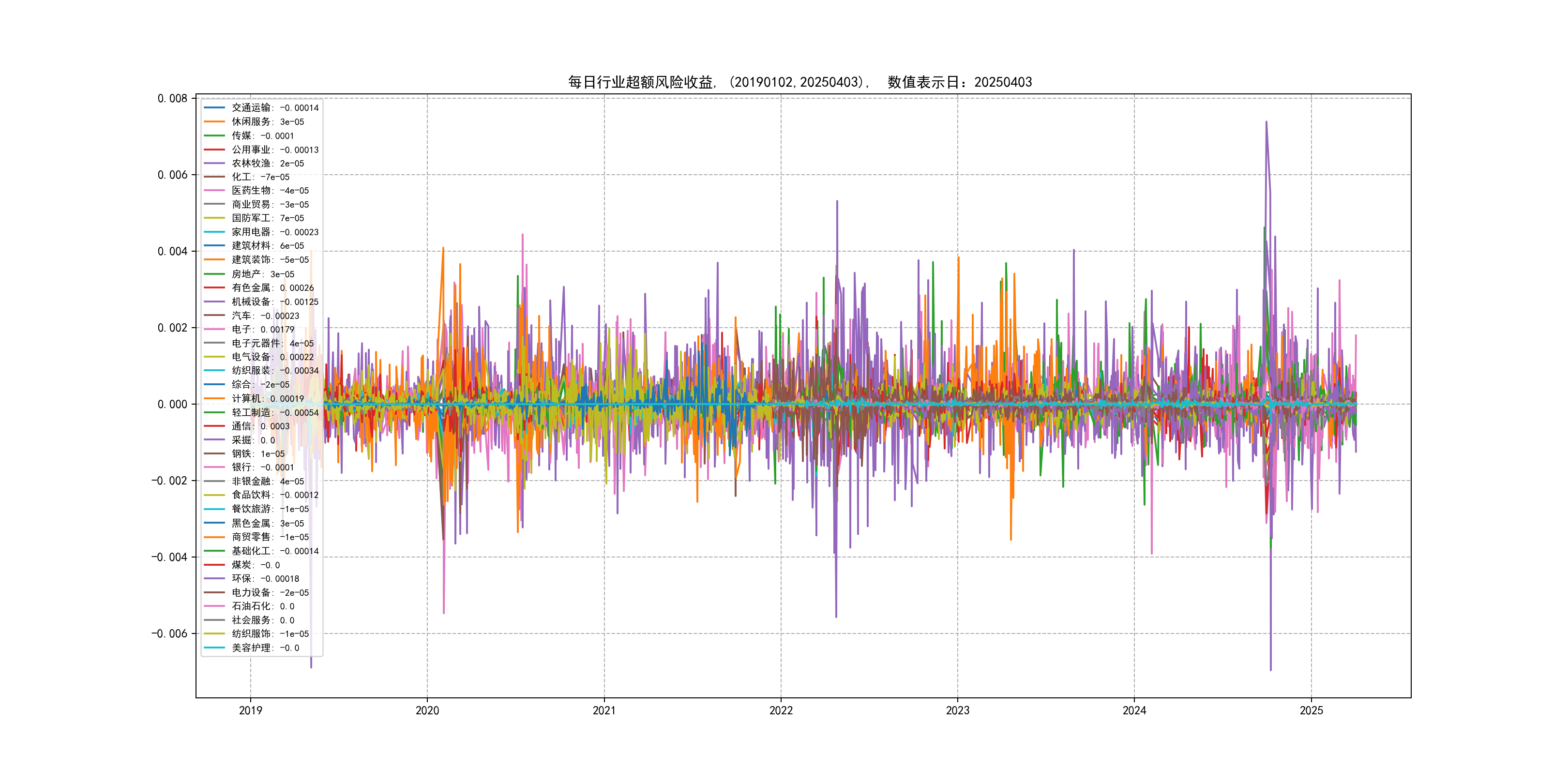Click the 石油石化 legend entry

pos(262,606)
